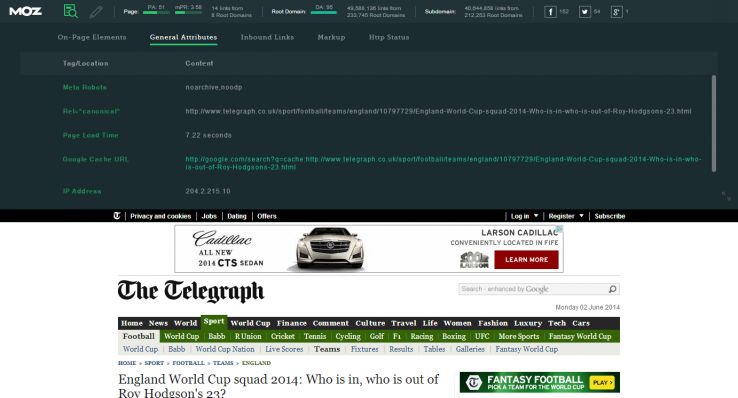Switch to On-Page Elements tab

click(x=92, y=37)
